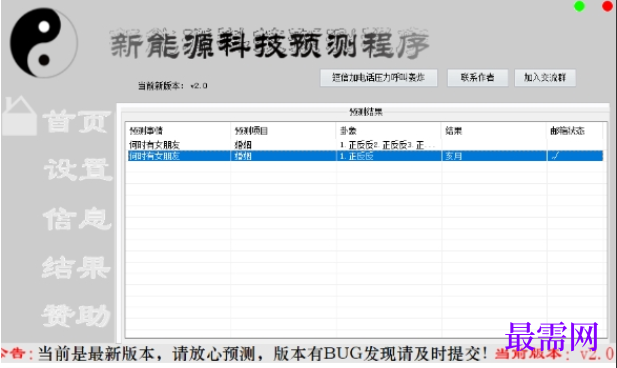The image size is (617, 368).
Task: Go to the 结果 sidebar page
Action: [76, 267]
